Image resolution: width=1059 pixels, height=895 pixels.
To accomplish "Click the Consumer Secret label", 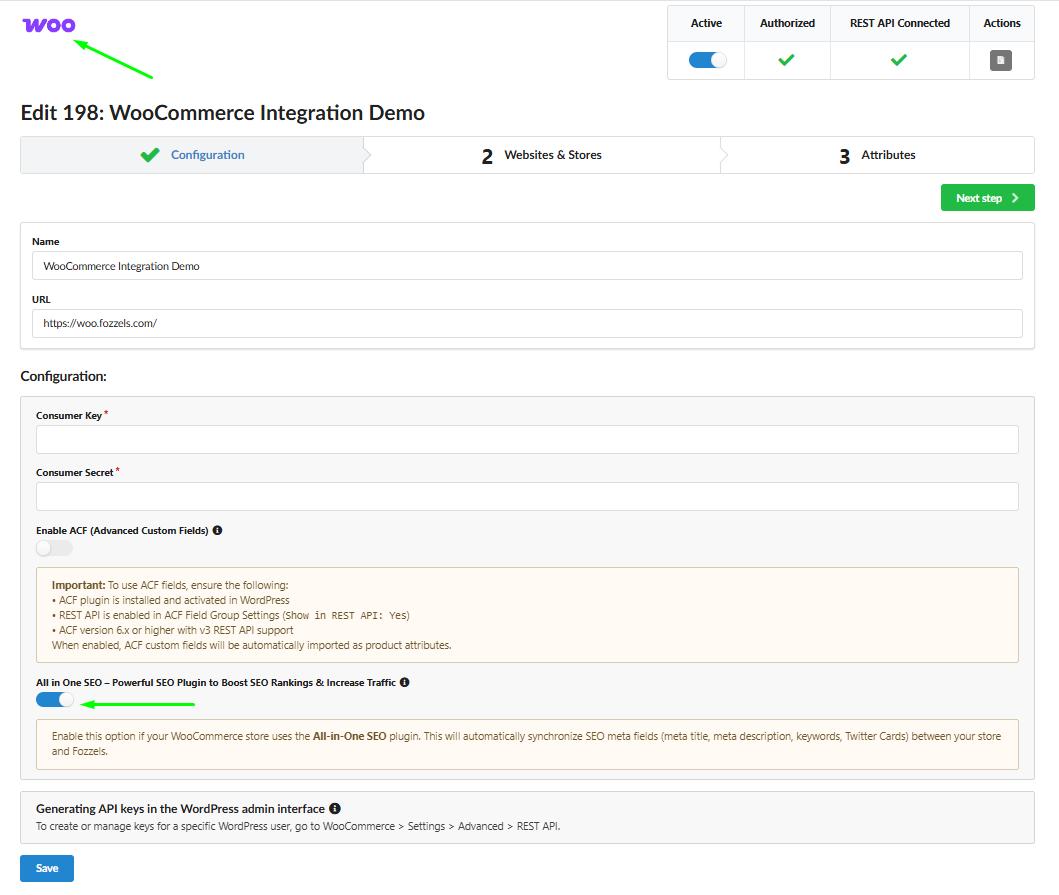I will pos(74,473).
